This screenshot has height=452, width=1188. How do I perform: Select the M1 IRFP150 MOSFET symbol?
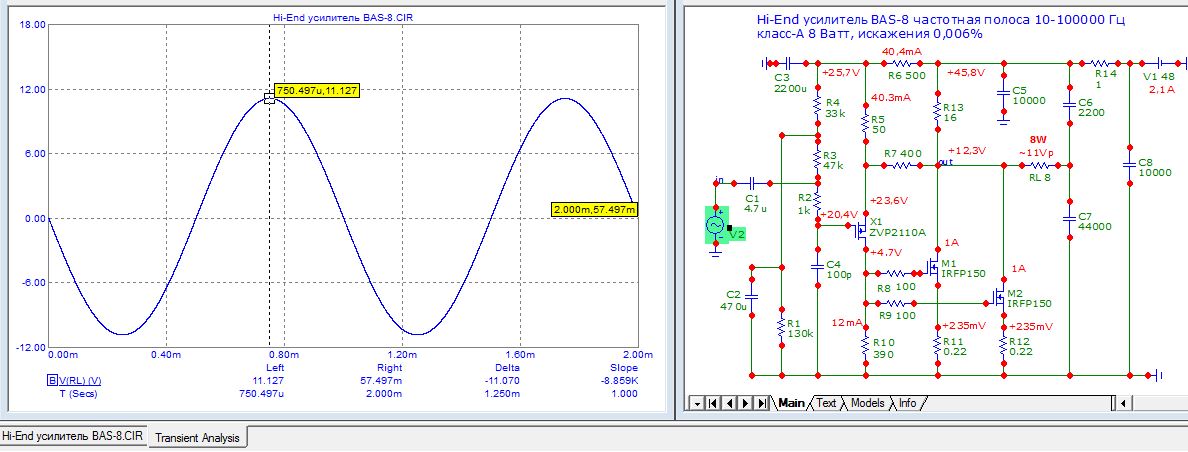(x=933, y=267)
